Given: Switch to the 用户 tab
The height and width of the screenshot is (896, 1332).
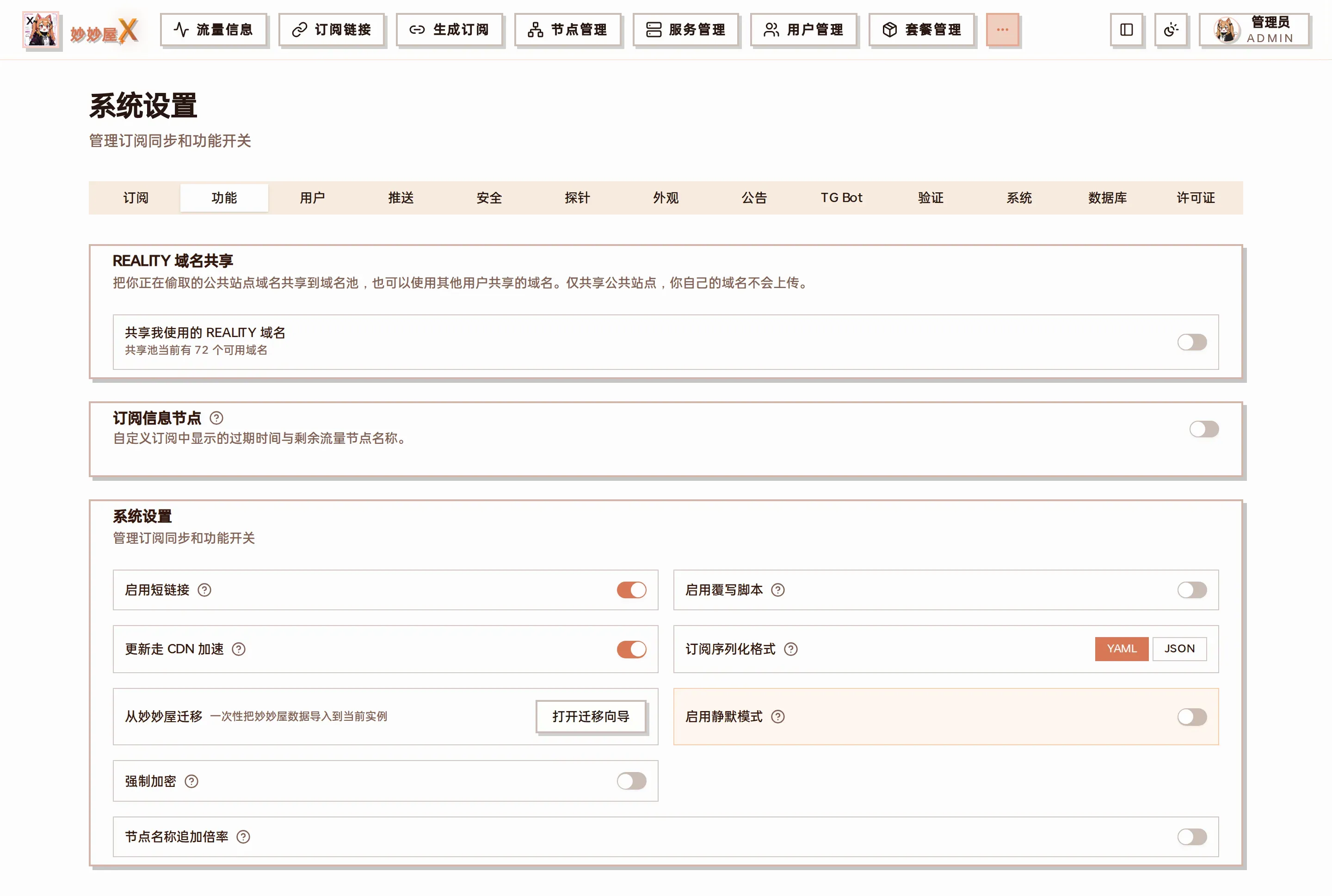Looking at the screenshot, I should point(313,198).
